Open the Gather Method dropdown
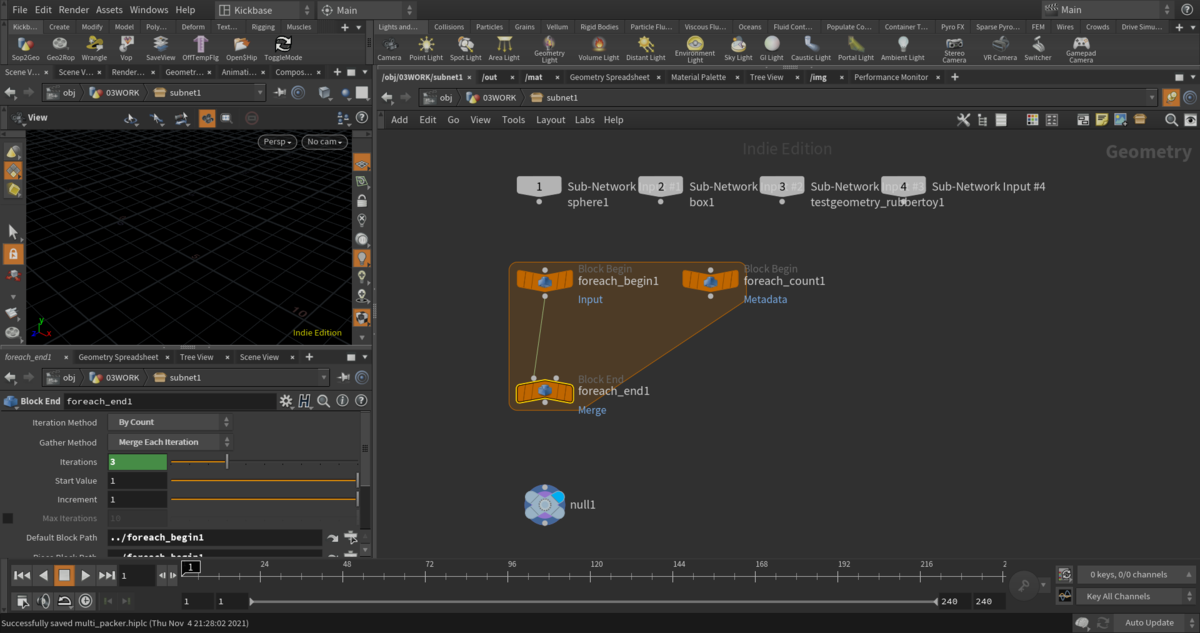Viewport: 1200px width, 633px height. pos(169,442)
